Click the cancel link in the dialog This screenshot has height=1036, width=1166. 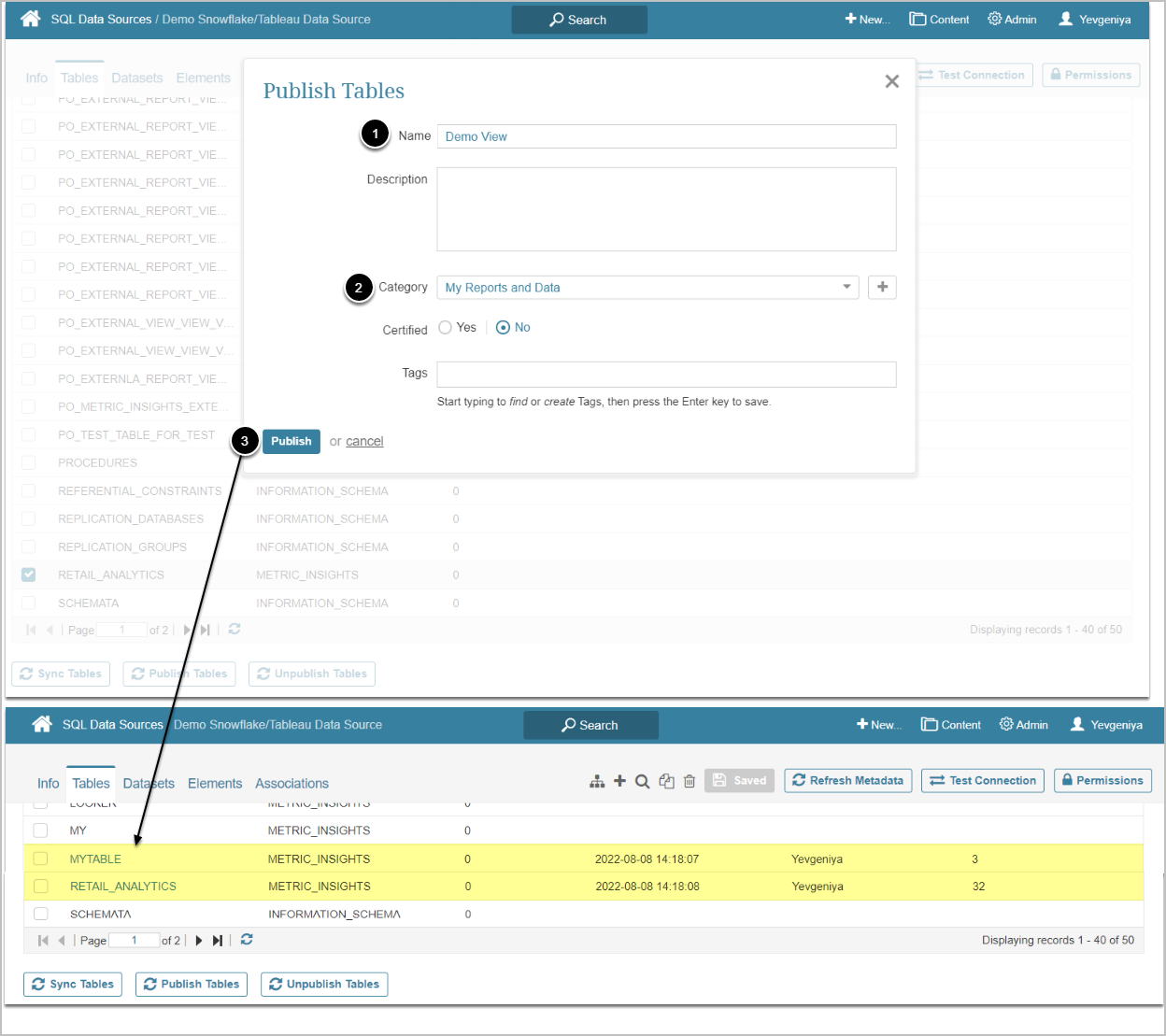(x=364, y=442)
